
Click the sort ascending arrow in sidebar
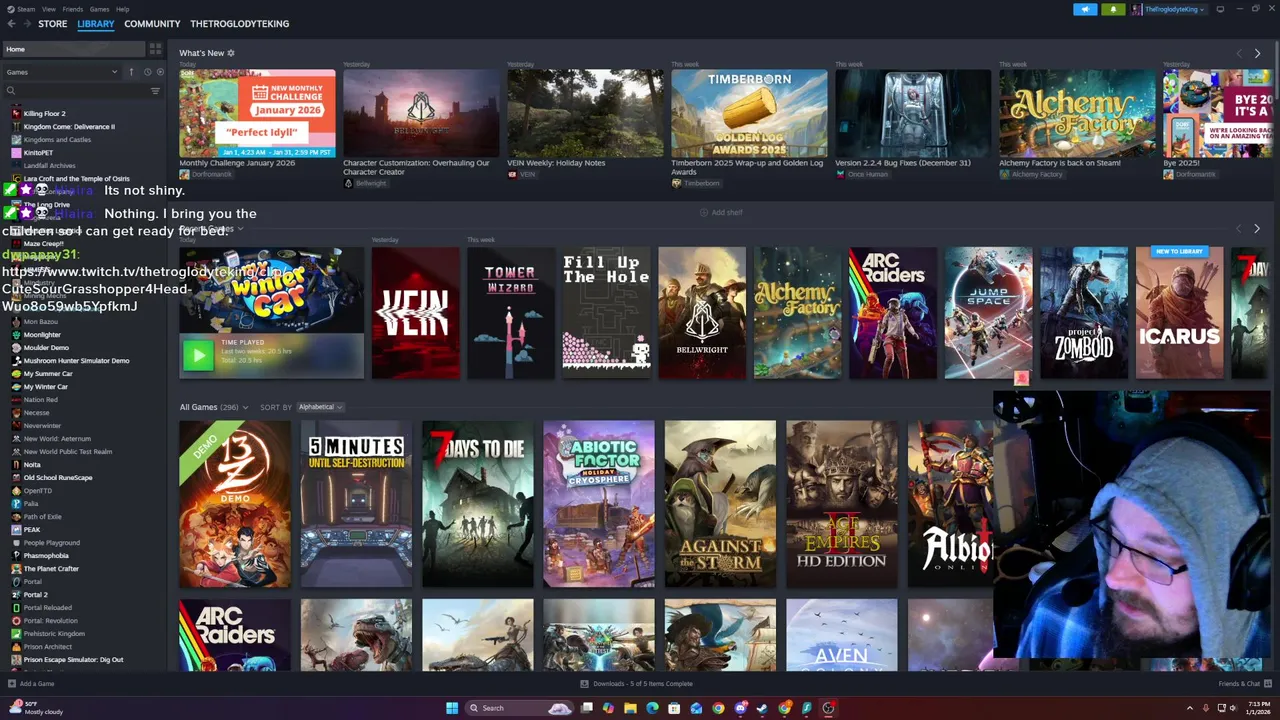(x=130, y=72)
